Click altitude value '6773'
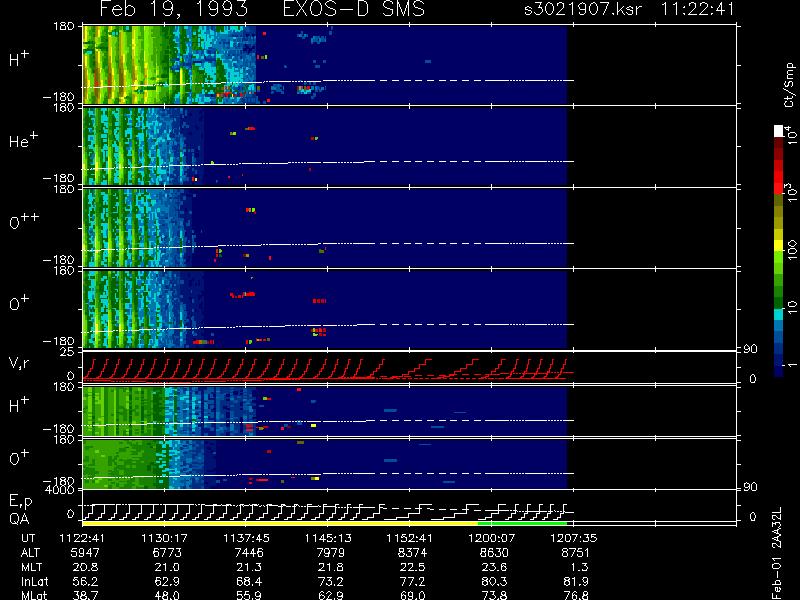 coord(167,553)
